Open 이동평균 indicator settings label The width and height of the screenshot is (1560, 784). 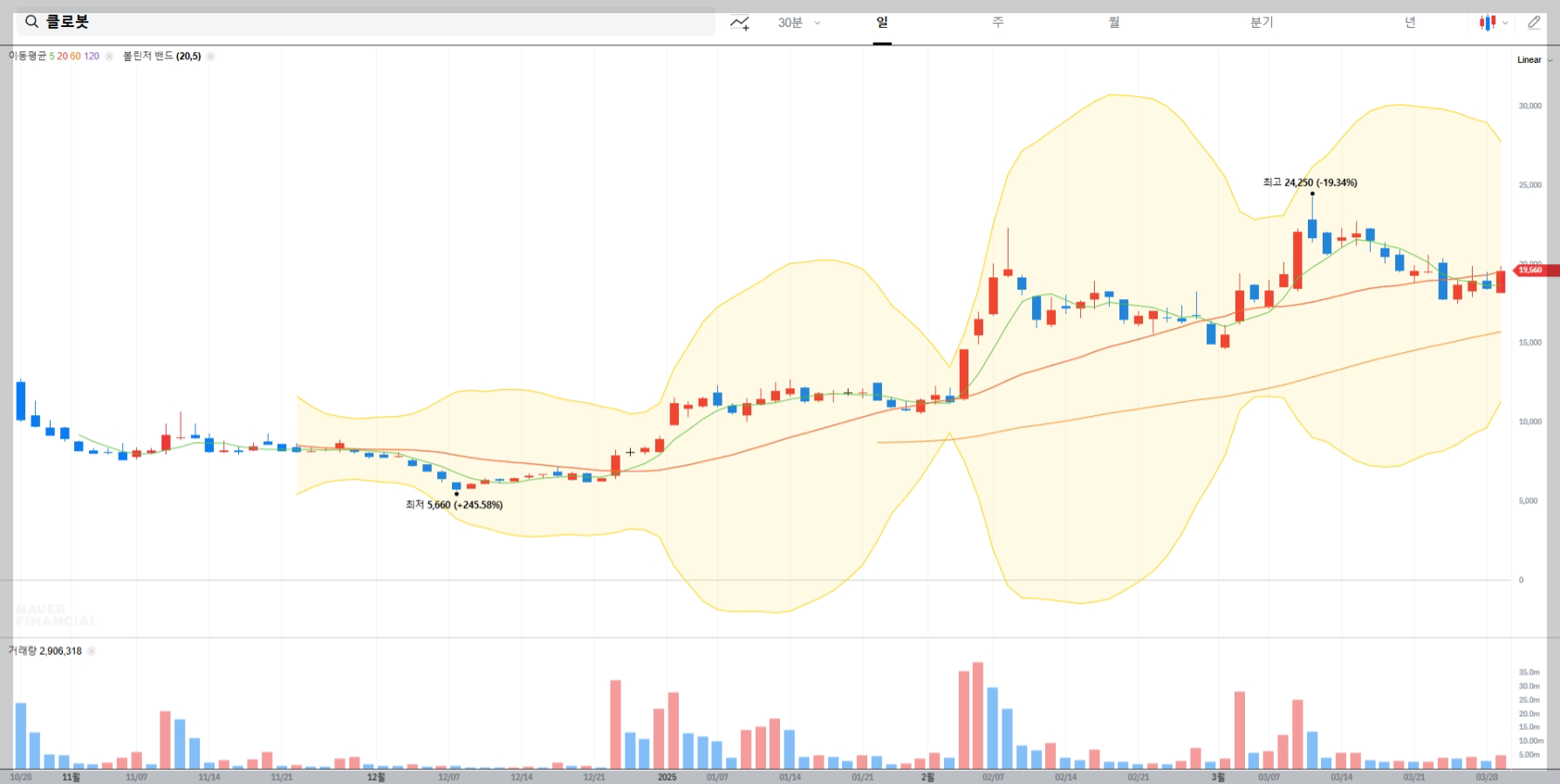[27, 56]
